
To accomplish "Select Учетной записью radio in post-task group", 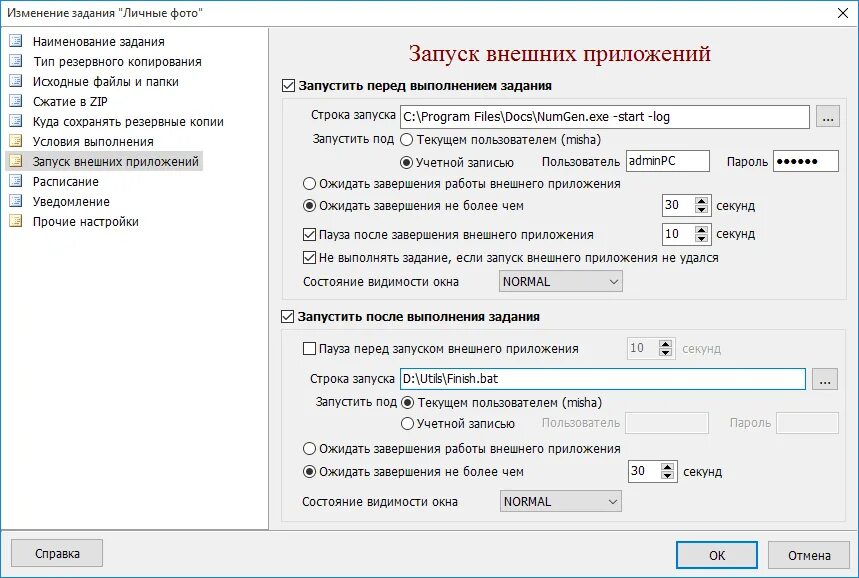I will click(408, 424).
